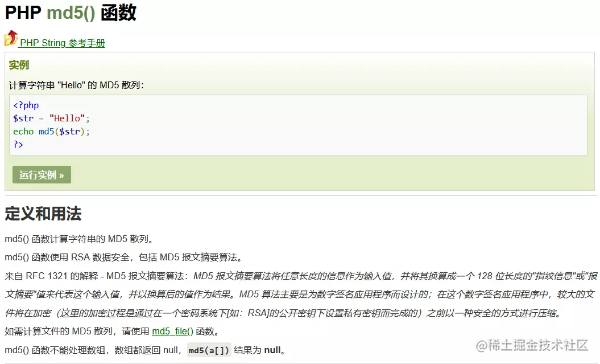The height and width of the screenshot is (364, 600).
Task: Click the folder arrow icon beside PHP String
Action: tap(11, 38)
